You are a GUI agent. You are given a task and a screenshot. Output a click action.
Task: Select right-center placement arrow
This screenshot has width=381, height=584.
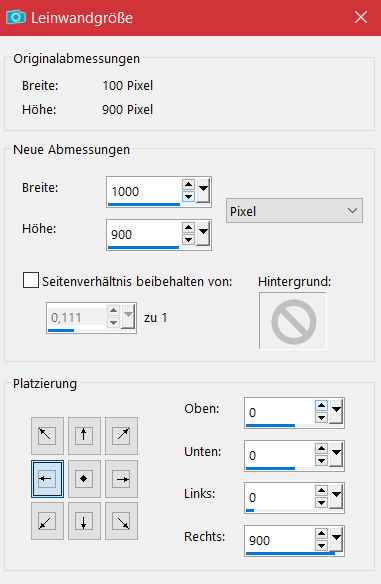pyautogui.click(x=121, y=479)
